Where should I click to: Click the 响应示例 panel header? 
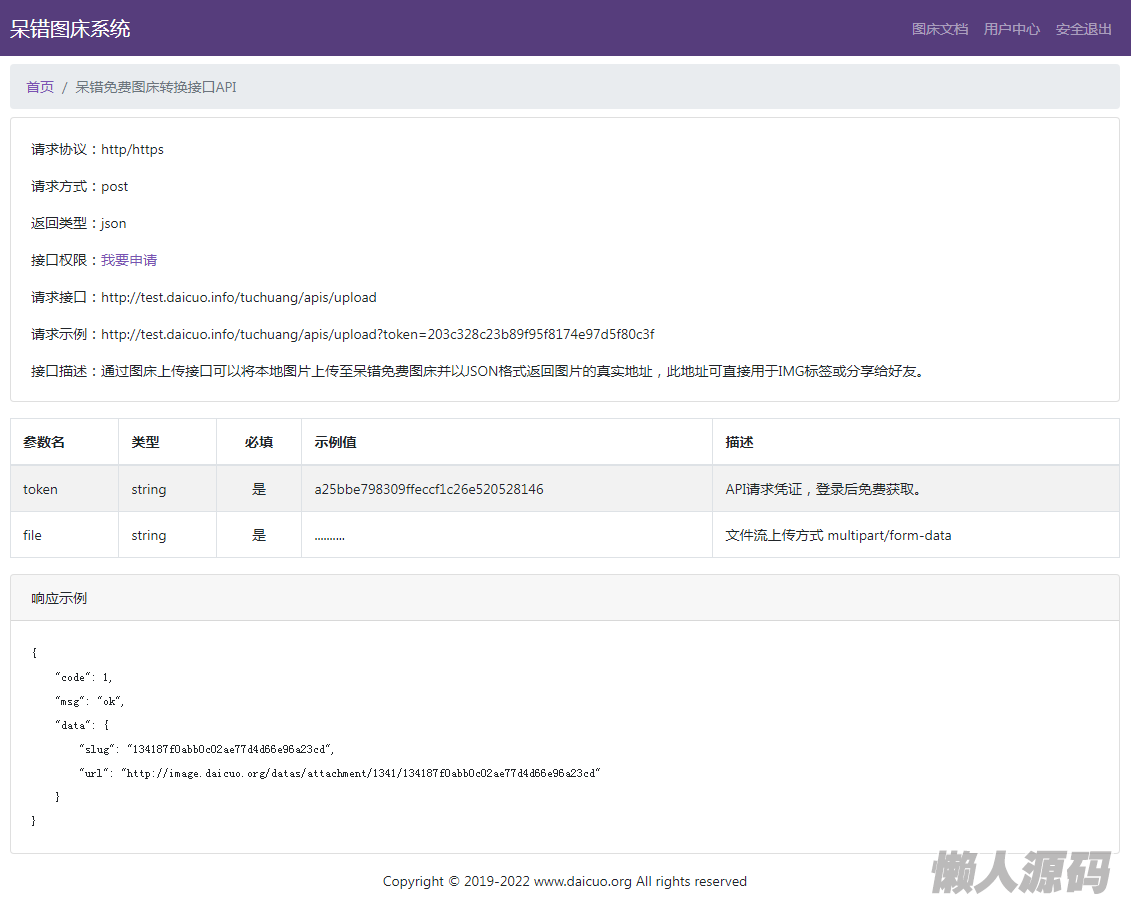point(59,598)
